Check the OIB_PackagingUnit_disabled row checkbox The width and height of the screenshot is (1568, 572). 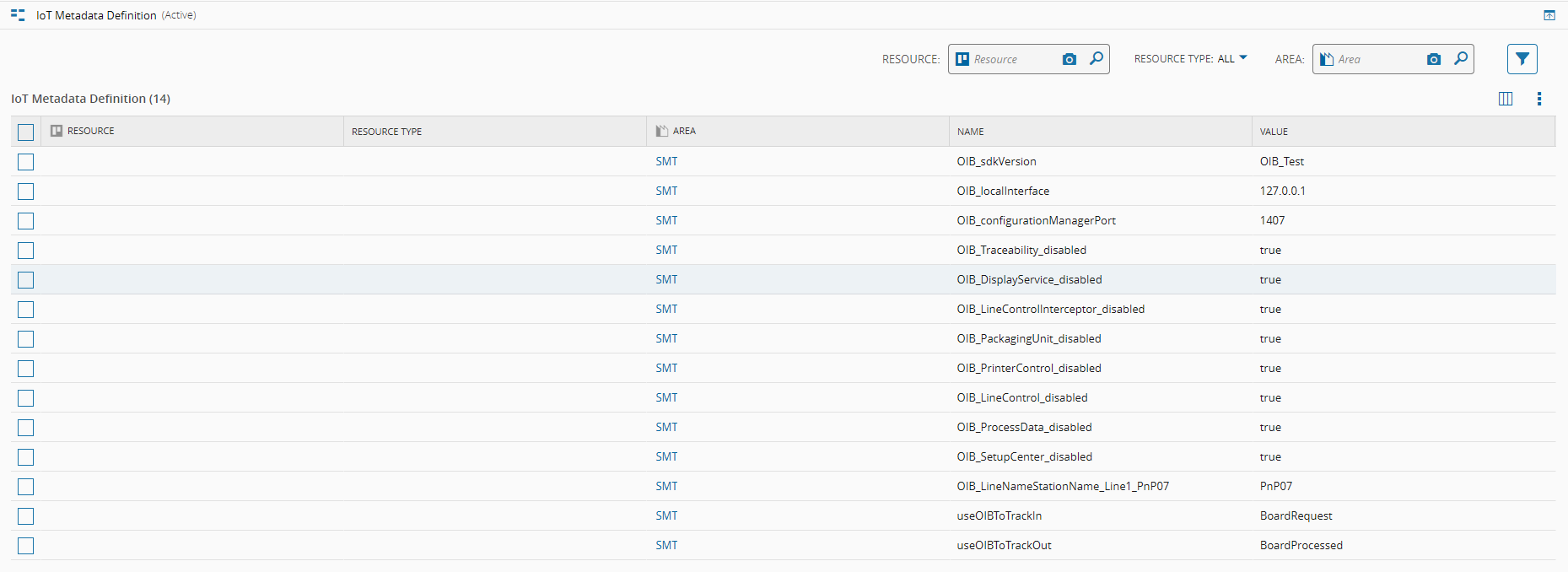point(26,338)
